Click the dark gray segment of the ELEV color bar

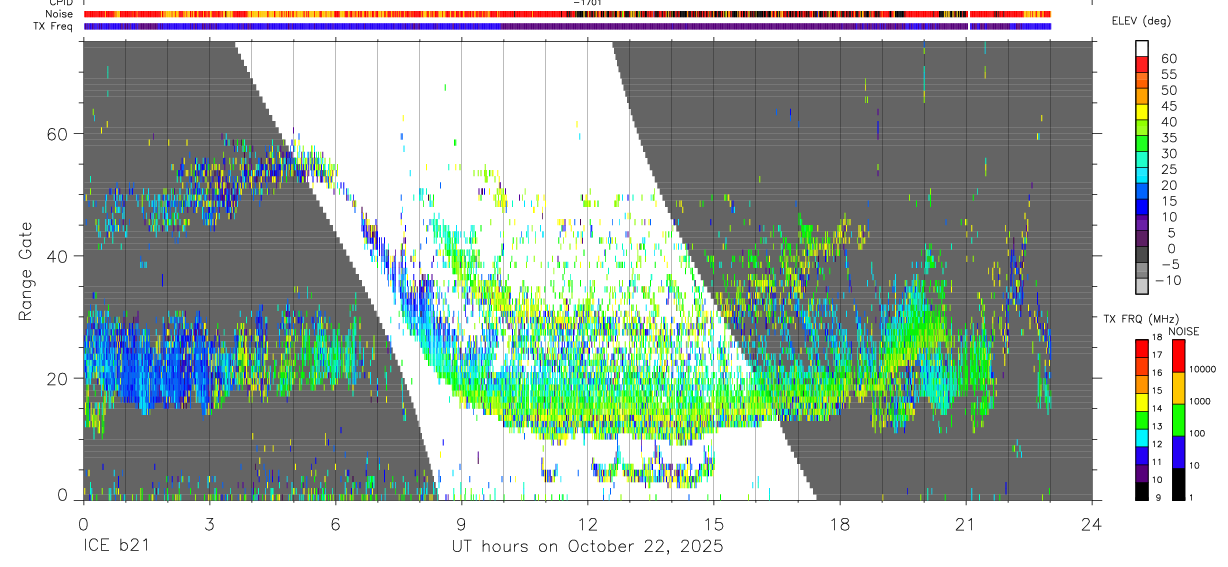1142,254
